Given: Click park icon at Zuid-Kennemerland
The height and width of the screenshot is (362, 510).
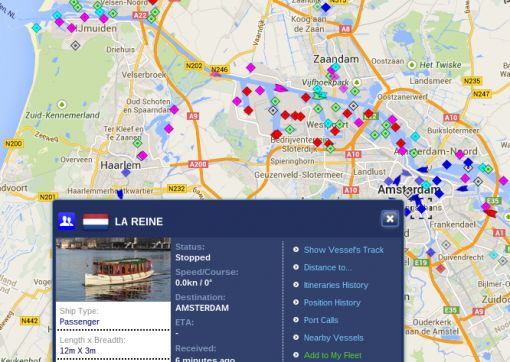Looking at the screenshot, I should [x=62, y=105].
